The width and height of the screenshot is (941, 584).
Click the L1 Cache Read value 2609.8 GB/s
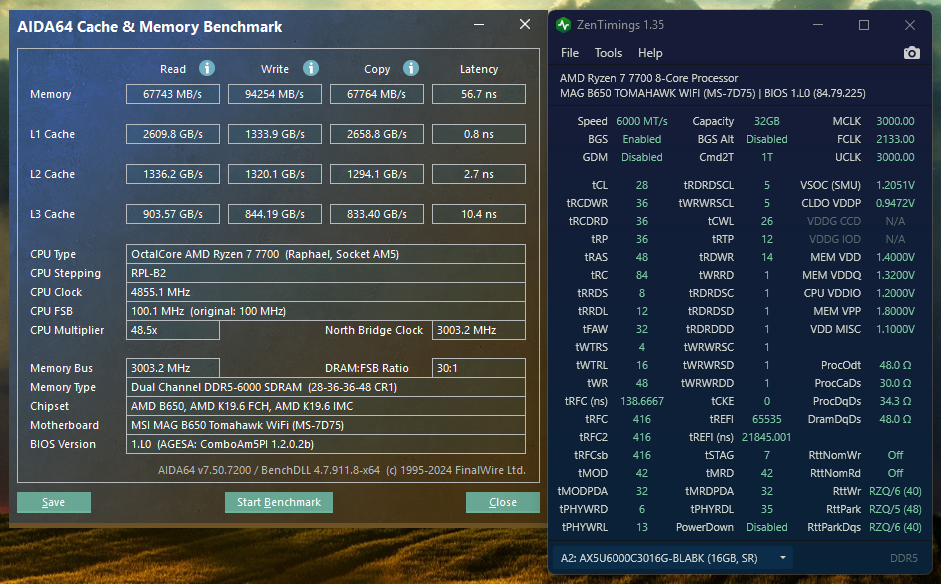point(173,134)
